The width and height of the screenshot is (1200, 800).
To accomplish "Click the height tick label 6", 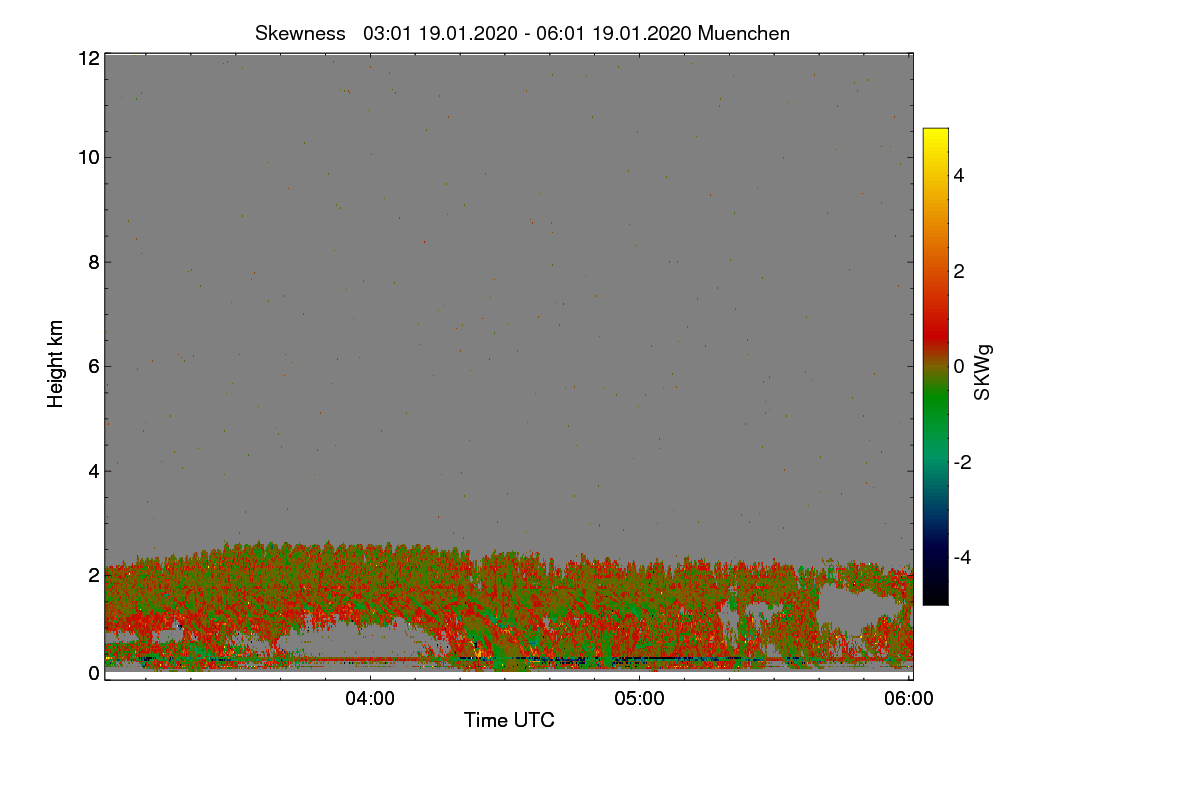I will click(93, 366).
